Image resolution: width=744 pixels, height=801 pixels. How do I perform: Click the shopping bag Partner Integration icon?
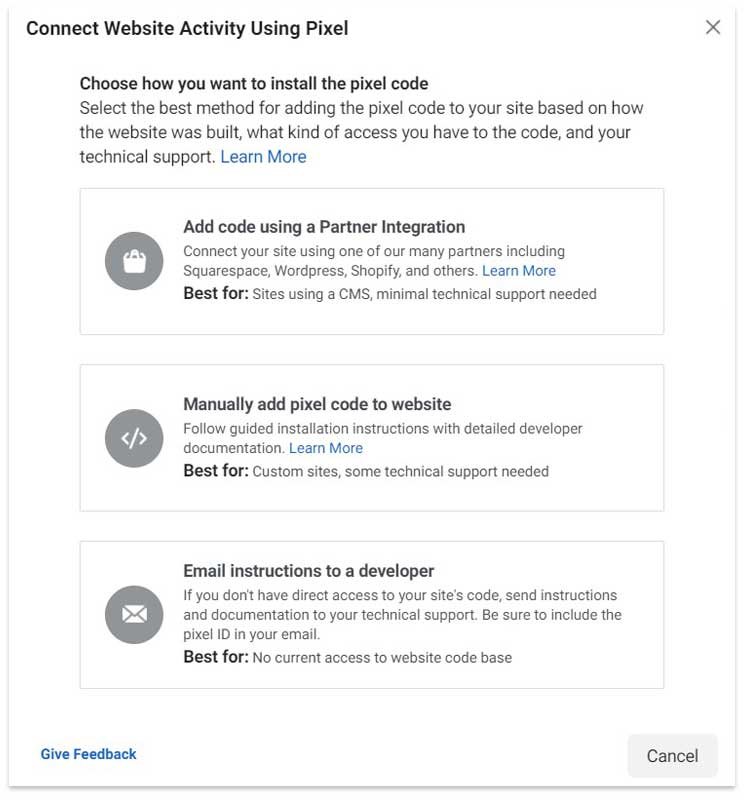(134, 260)
